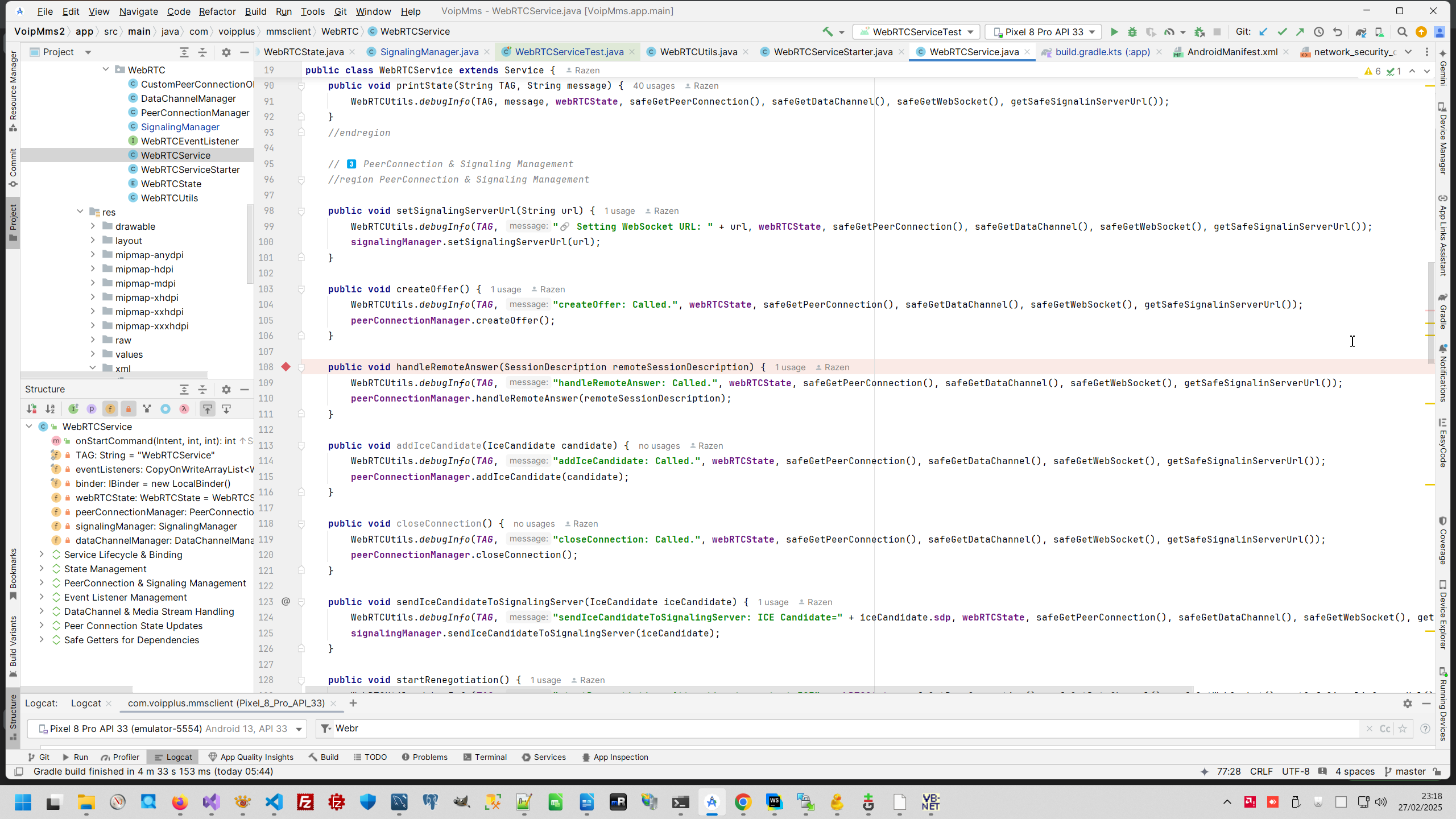Toggle Show Properties in Structure toolbar
The height and width of the screenshot is (819, 1456).
(92, 408)
